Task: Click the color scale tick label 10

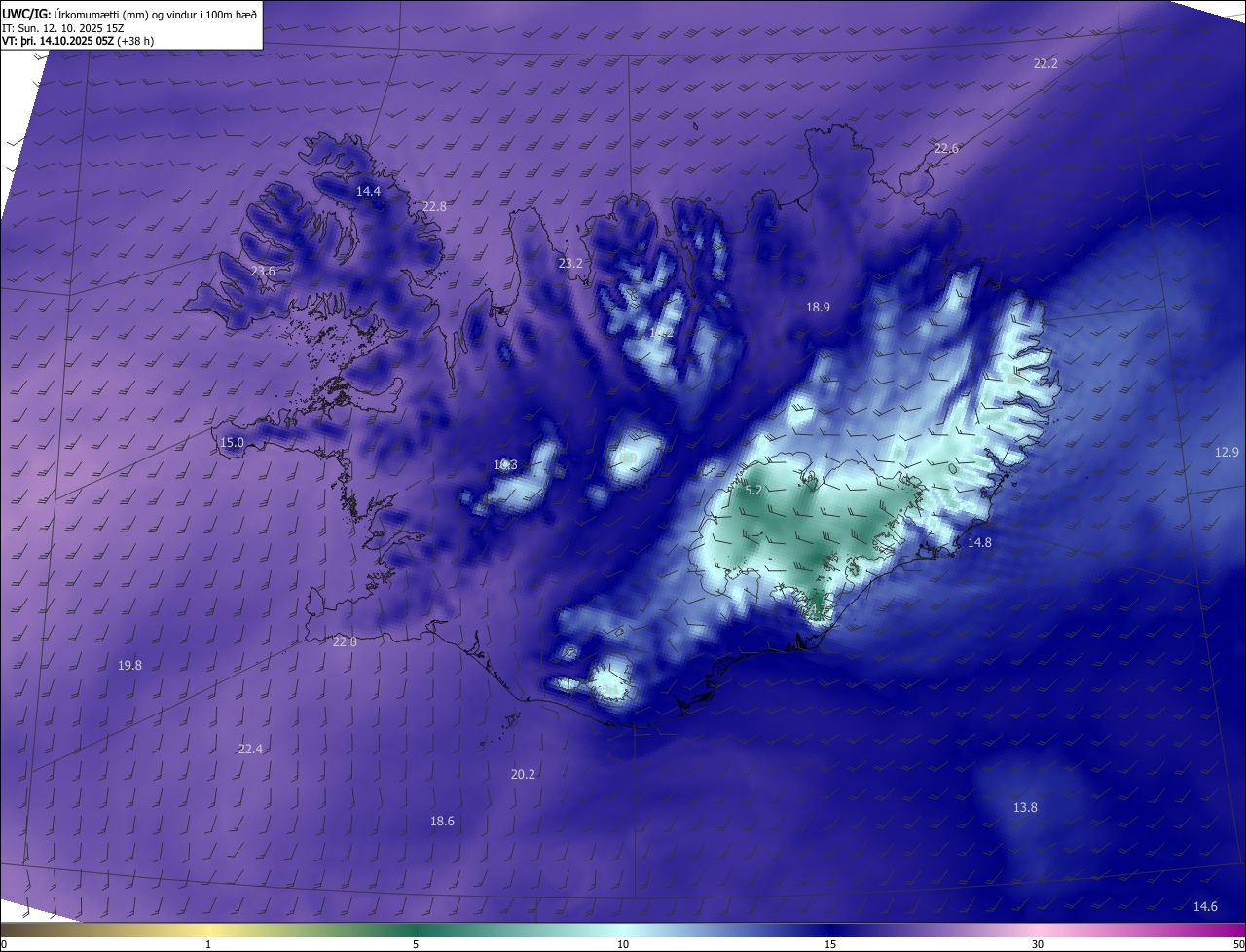Action: [x=623, y=944]
